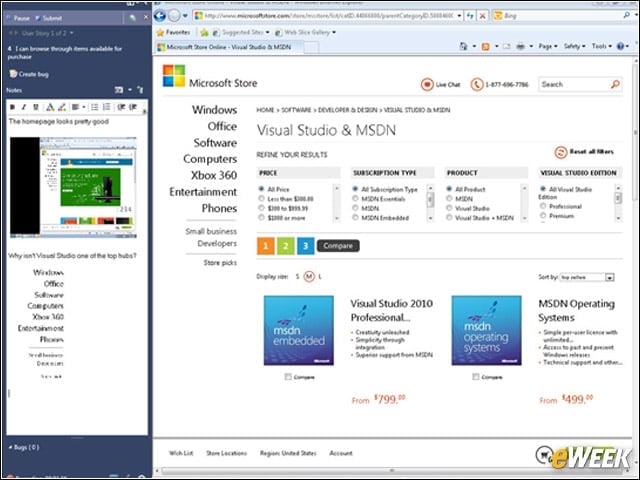The image size is (640, 480).
Task: Click the Favorites star icon
Action: coord(160,32)
